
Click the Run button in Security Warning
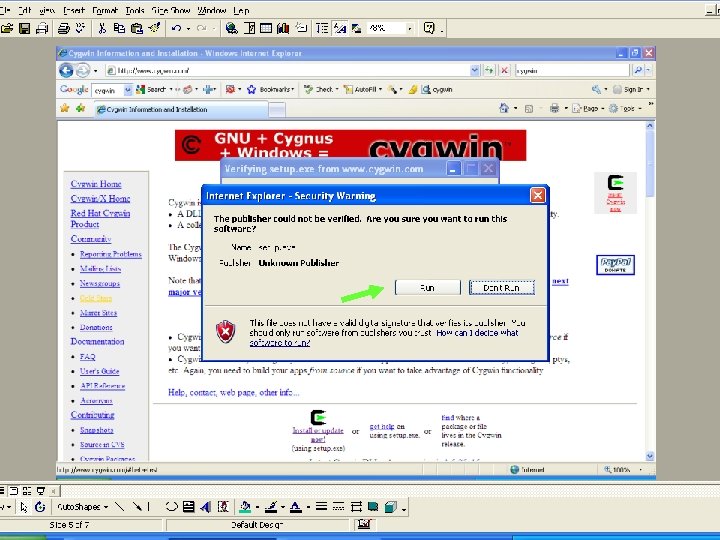(428, 288)
